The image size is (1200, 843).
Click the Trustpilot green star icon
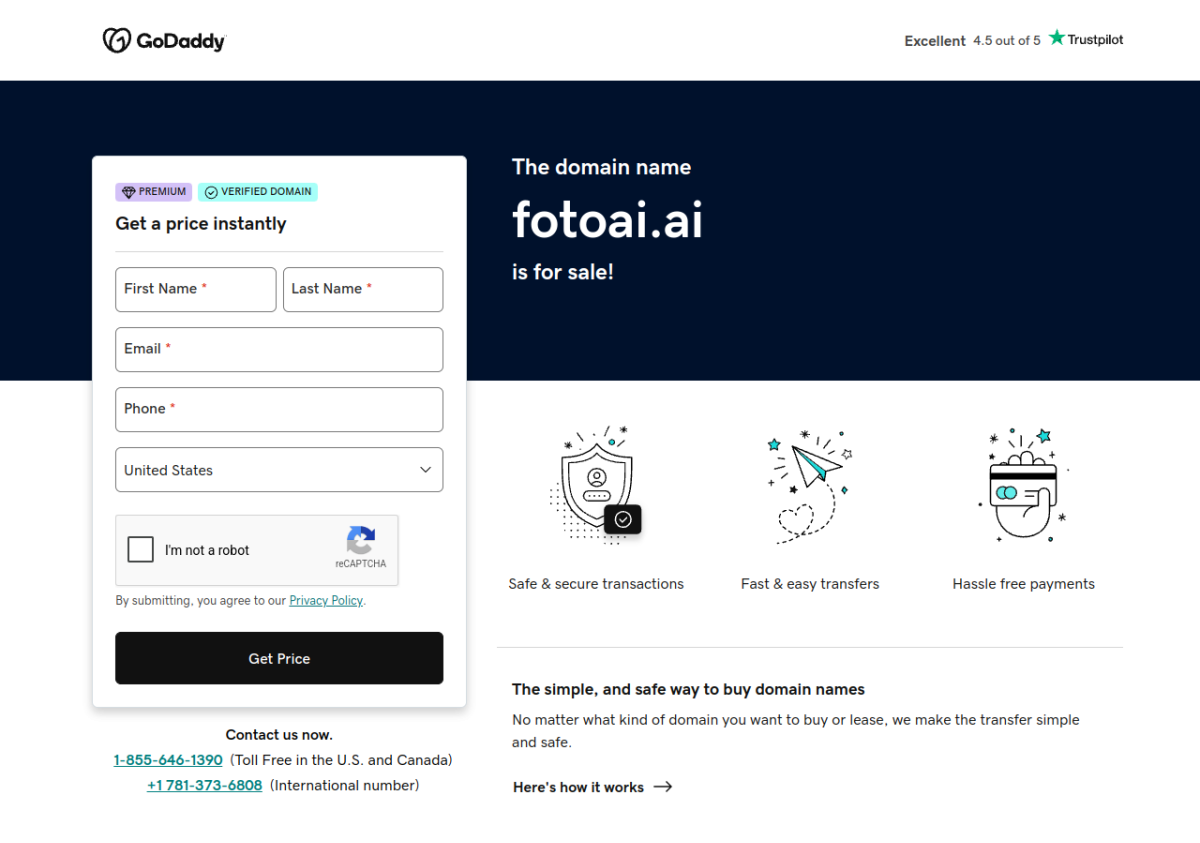tap(1057, 38)
